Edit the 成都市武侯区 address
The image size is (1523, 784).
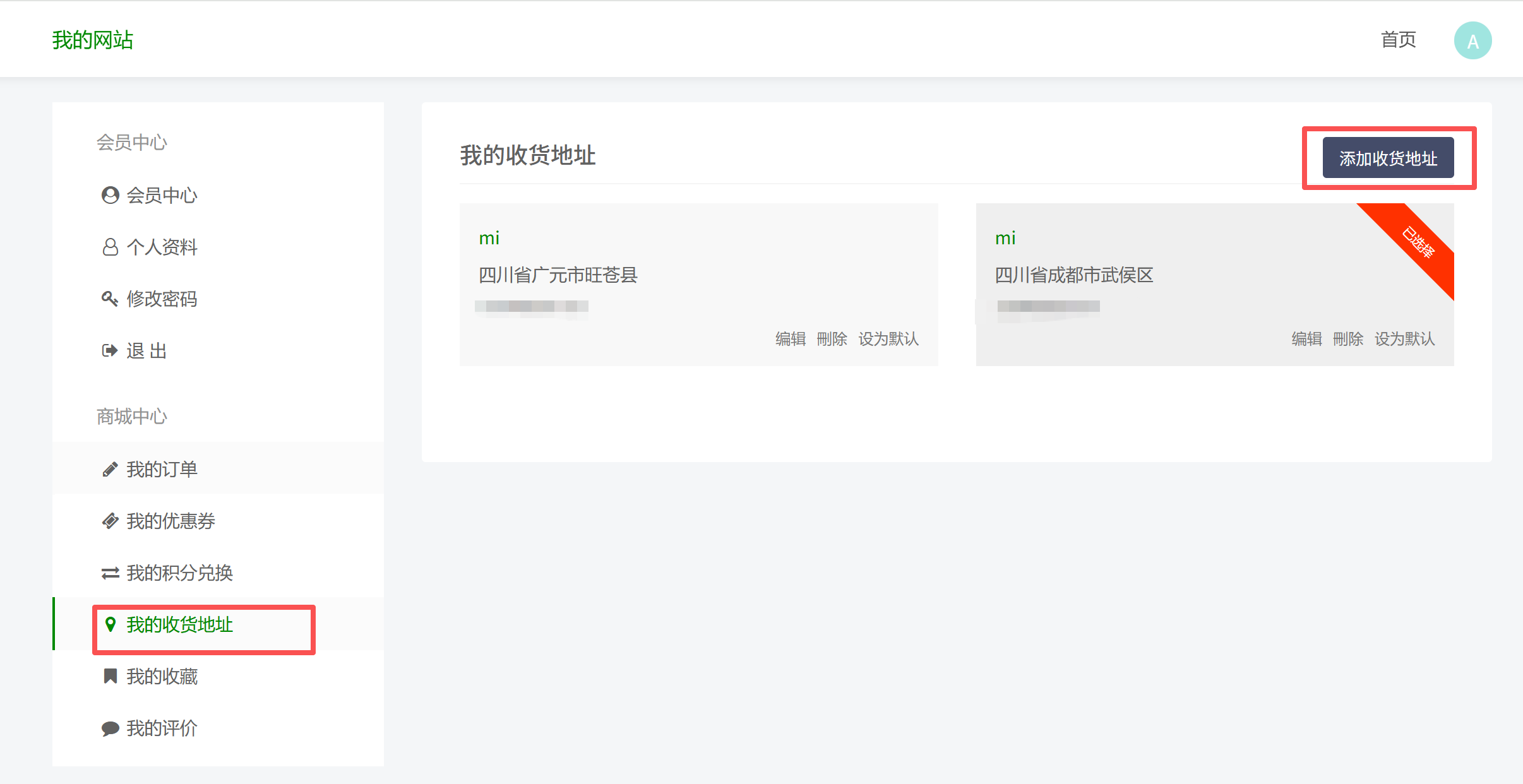[1306, 339]
